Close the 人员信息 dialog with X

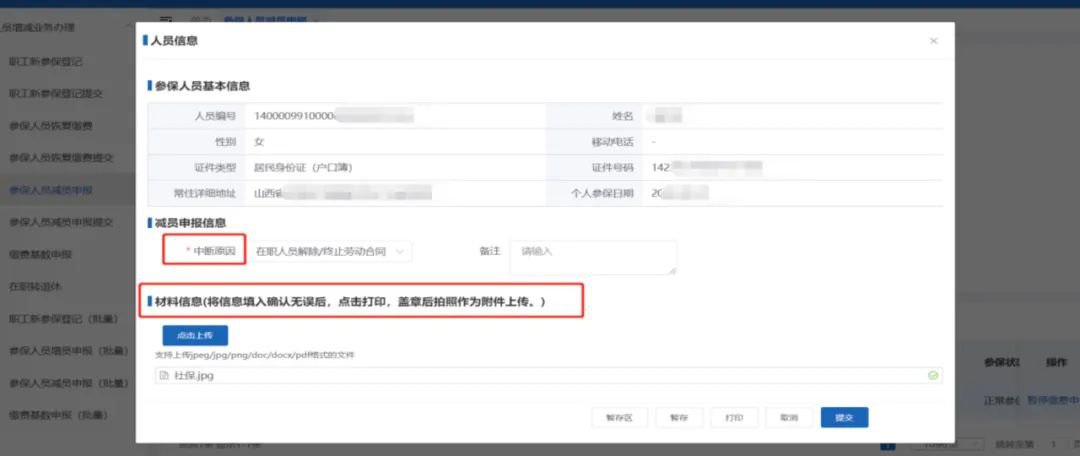click(933, 41)
